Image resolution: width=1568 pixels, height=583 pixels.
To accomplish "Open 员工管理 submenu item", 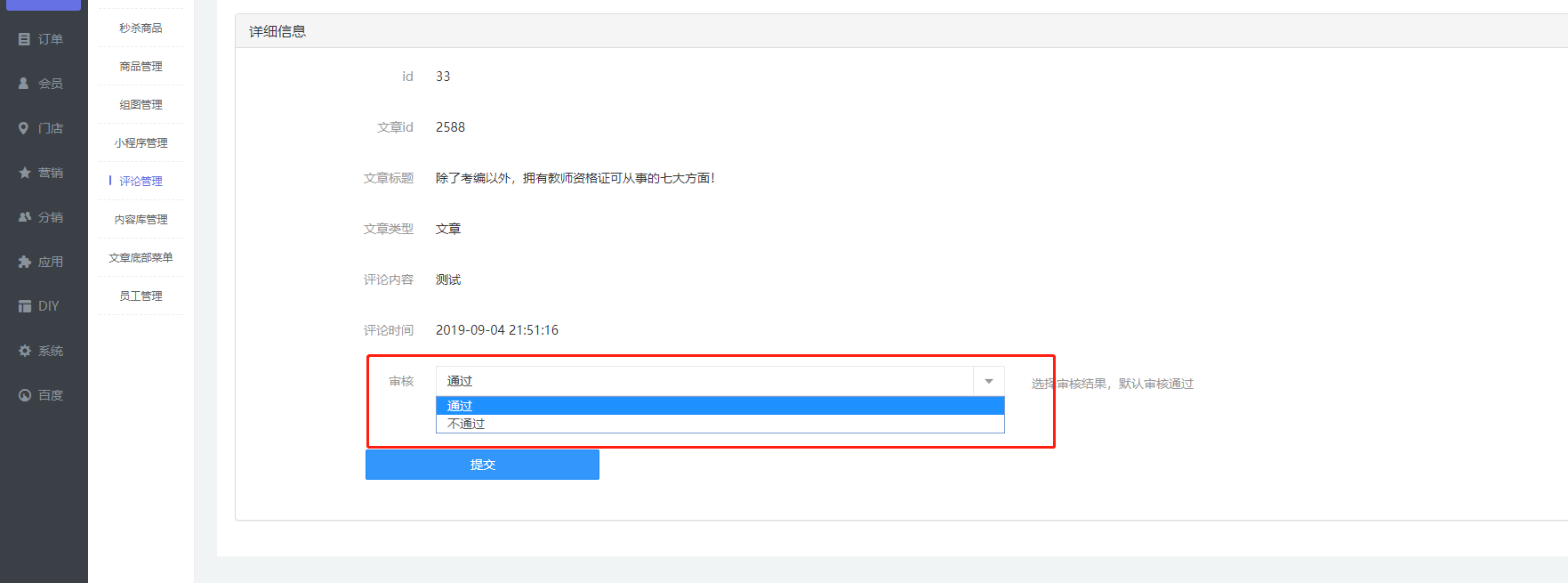I will [x=141, y=296].
